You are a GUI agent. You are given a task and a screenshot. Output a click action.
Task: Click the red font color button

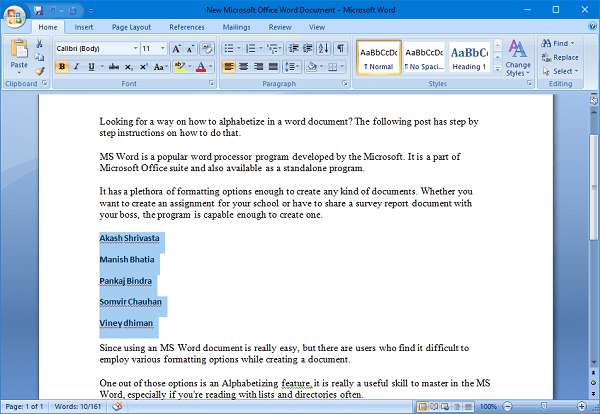pyautogui.click(x=201, y=67)
